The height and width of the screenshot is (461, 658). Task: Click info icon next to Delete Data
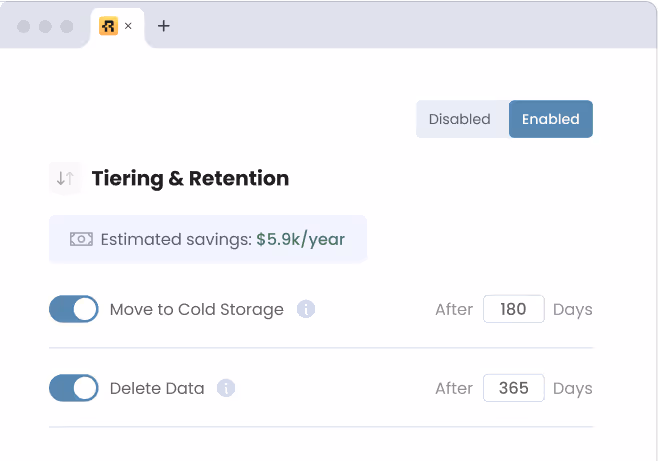coord(226,388)
